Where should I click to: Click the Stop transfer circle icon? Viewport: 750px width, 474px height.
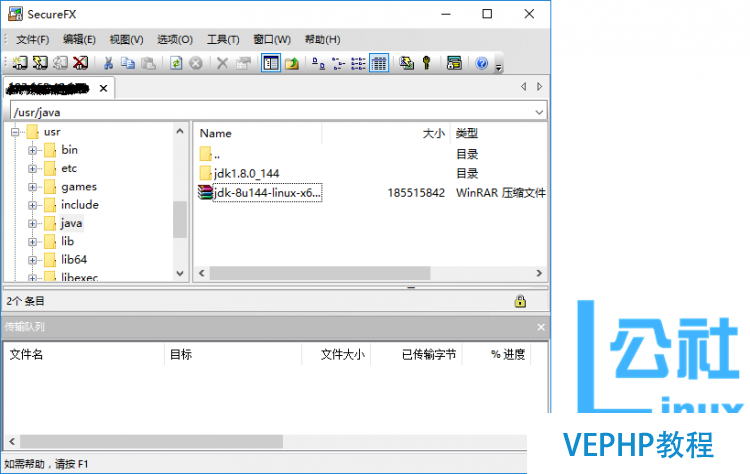[196, 63]
